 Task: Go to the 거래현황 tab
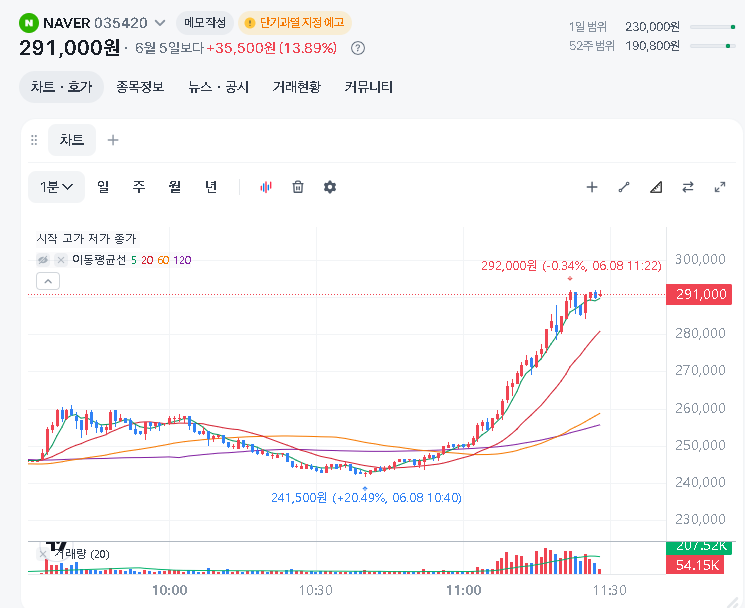(296, 87)
